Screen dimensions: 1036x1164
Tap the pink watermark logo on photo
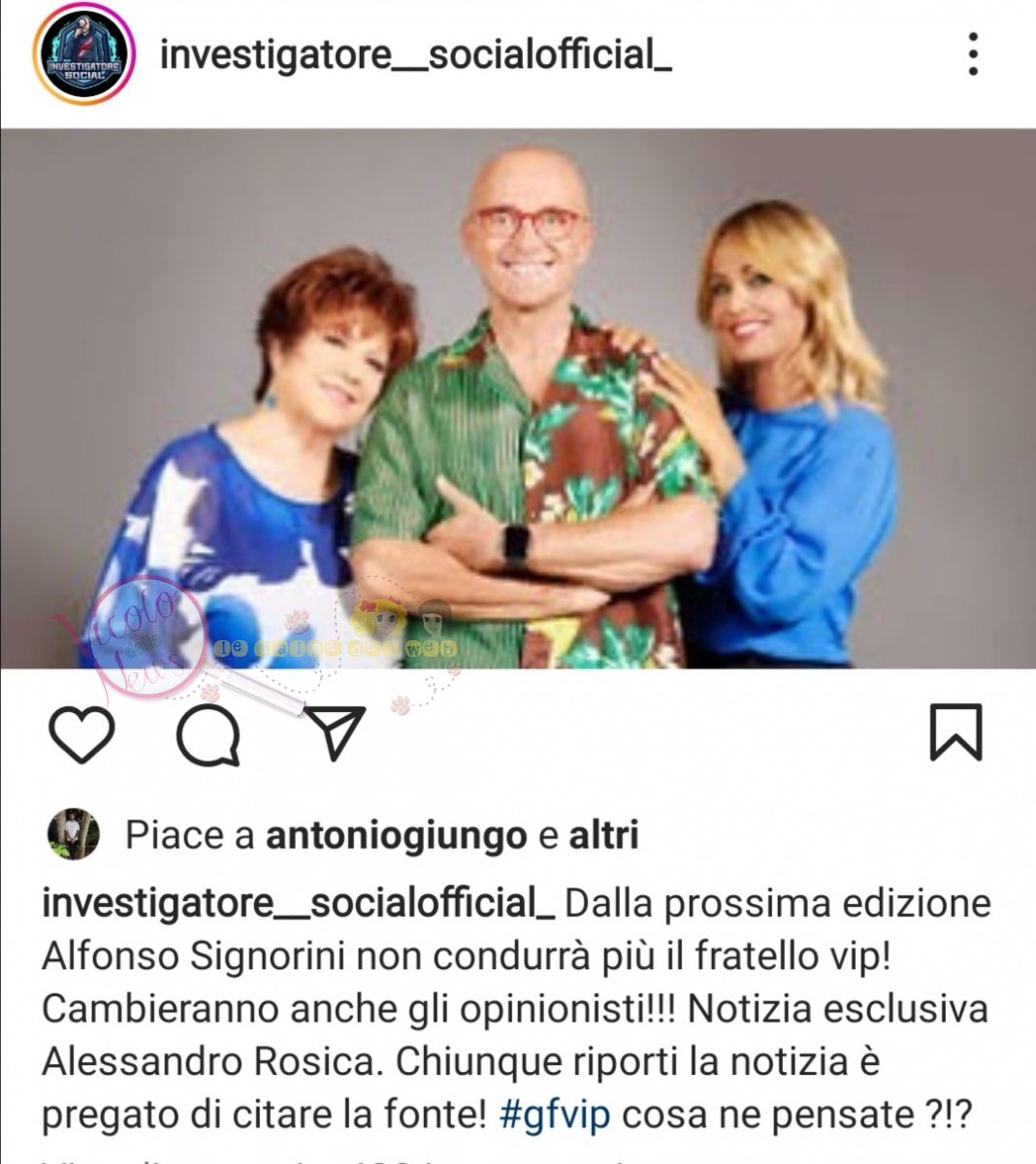click(x=136, y=636)
